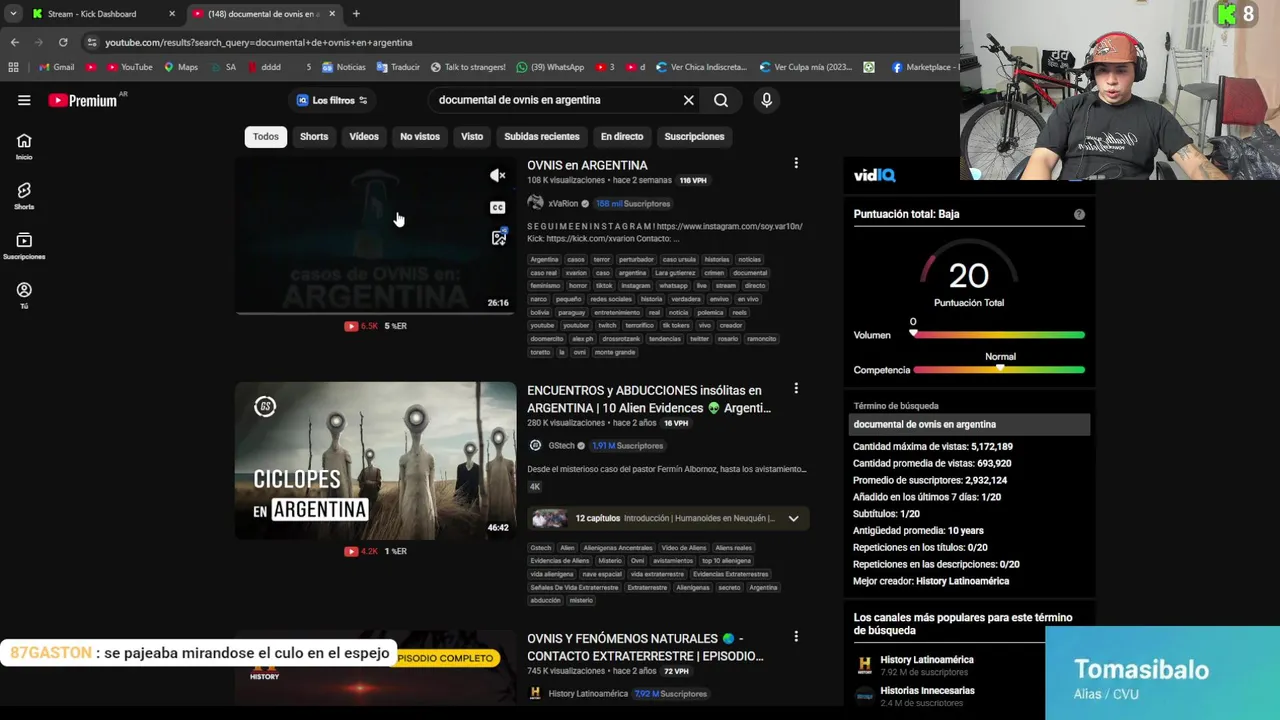Select the Shorts filter chip

click(x=314, y=136)
